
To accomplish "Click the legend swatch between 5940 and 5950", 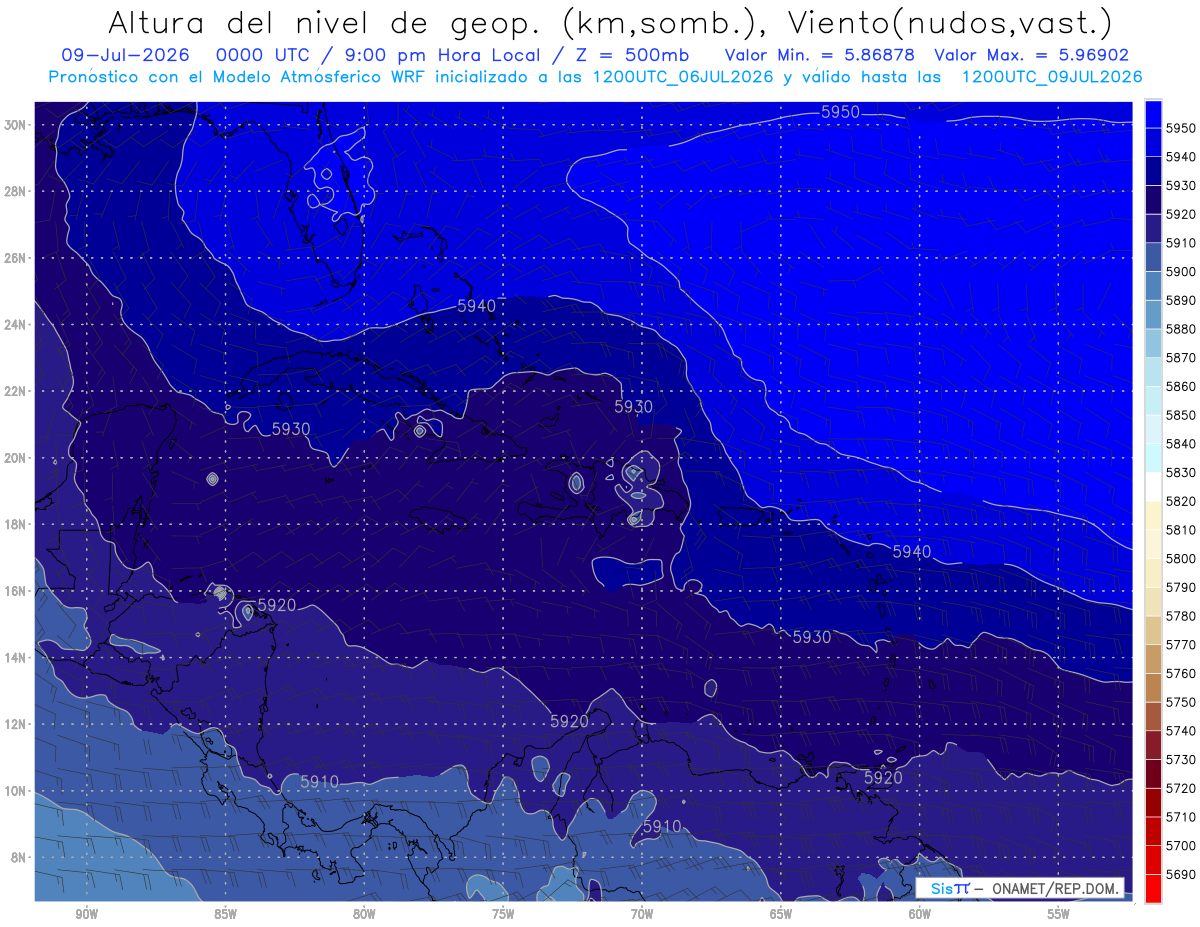I will point(1153,142).
